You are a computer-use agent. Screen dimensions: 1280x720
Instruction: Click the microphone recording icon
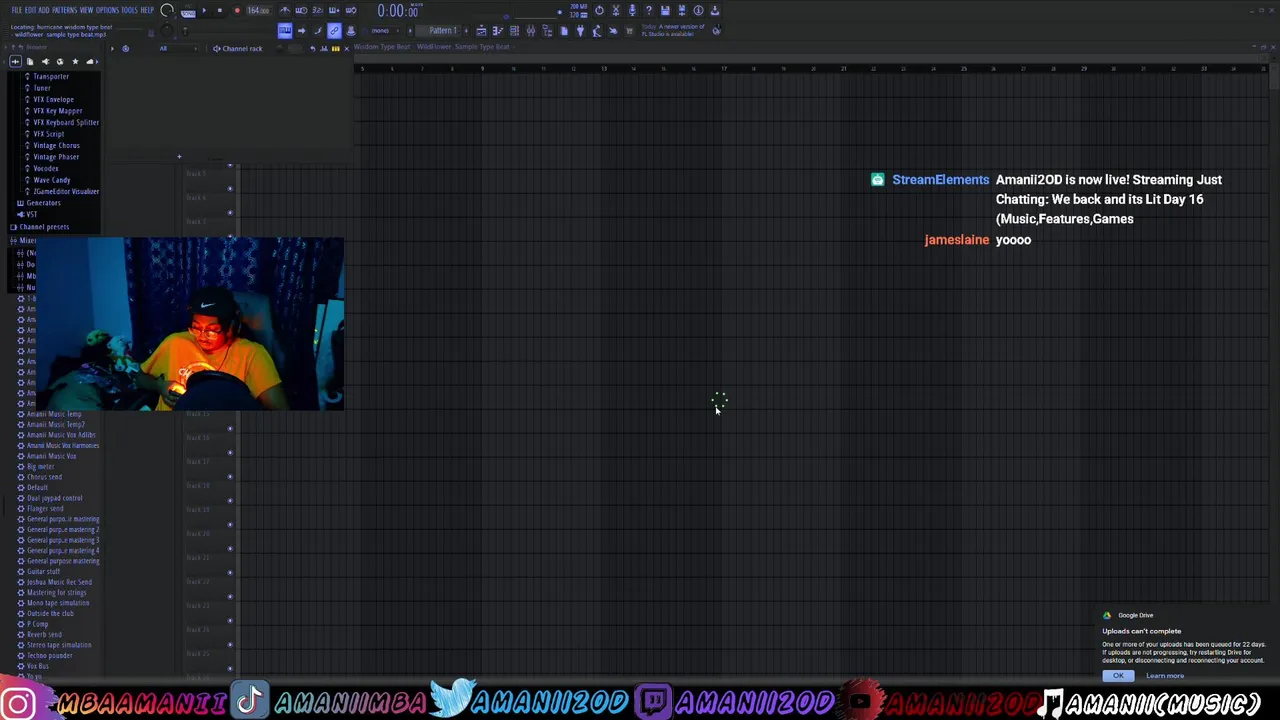coord(632,10)
